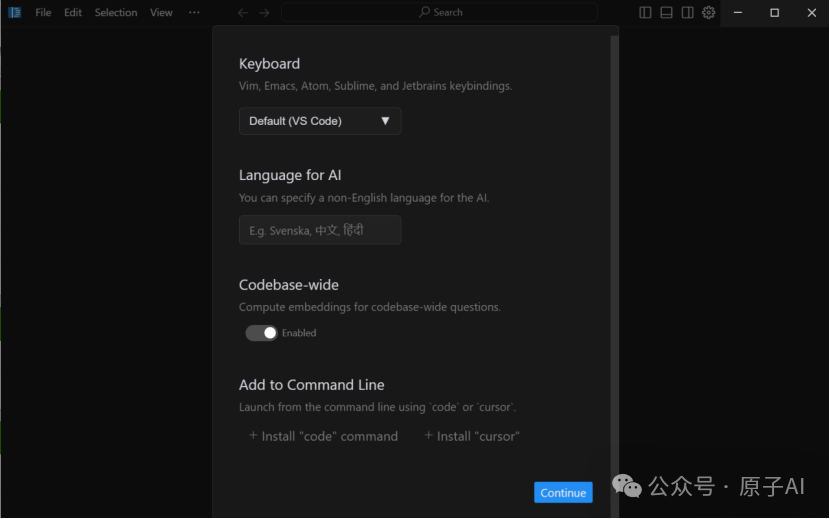Toggle the secondary sidebar layout icon
Screen dimensions: 830x519
(687, 13)
